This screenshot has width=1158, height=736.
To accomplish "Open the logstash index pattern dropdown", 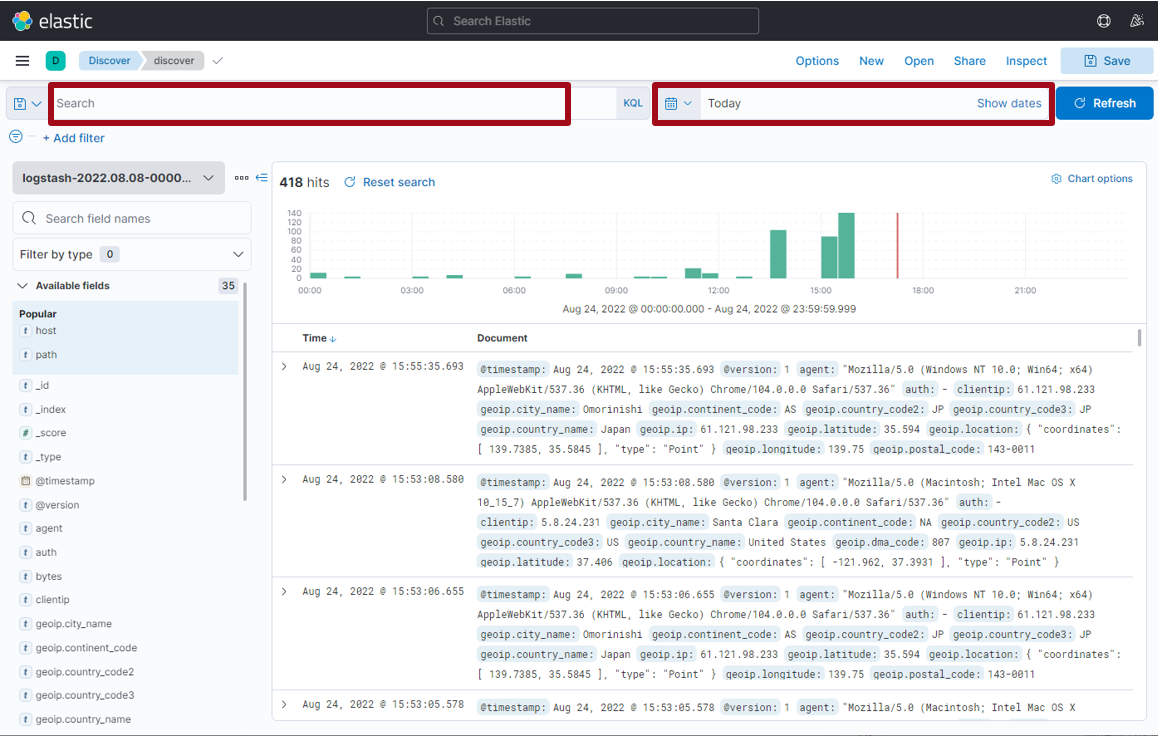I will 117,178.
